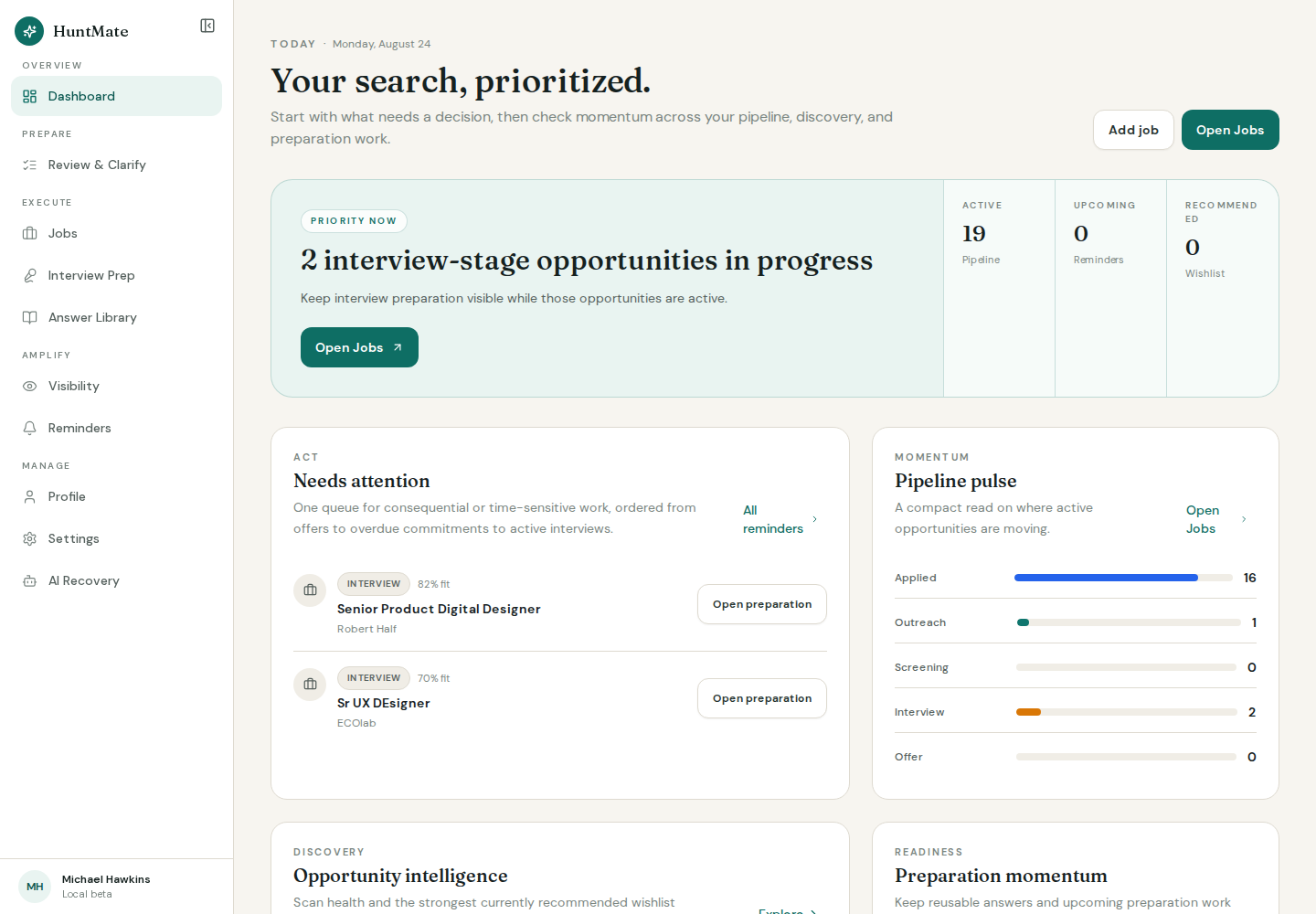The image size is (1316, 914).
Task: Click the Profile person icon
Action: [30, 496]
